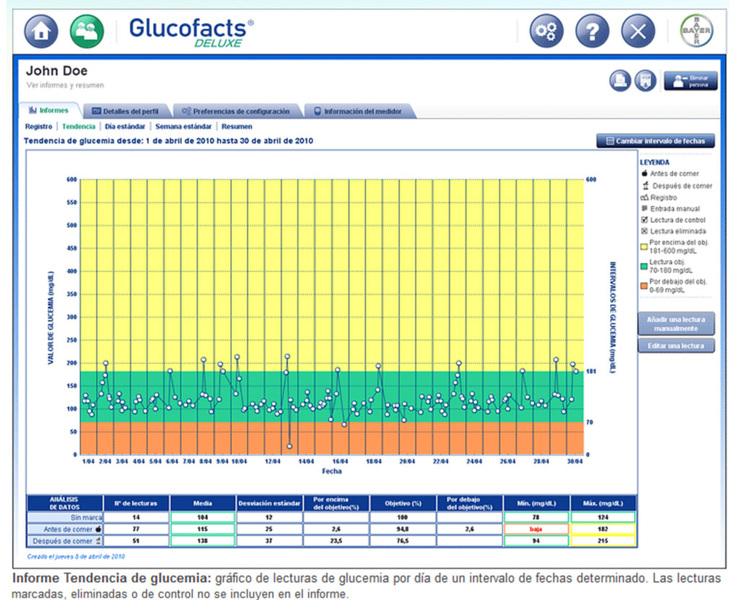Click the Después de comer row label
The width and height of the screenshot is (740, 600).
pyautogui.click(x=65, y=541)
